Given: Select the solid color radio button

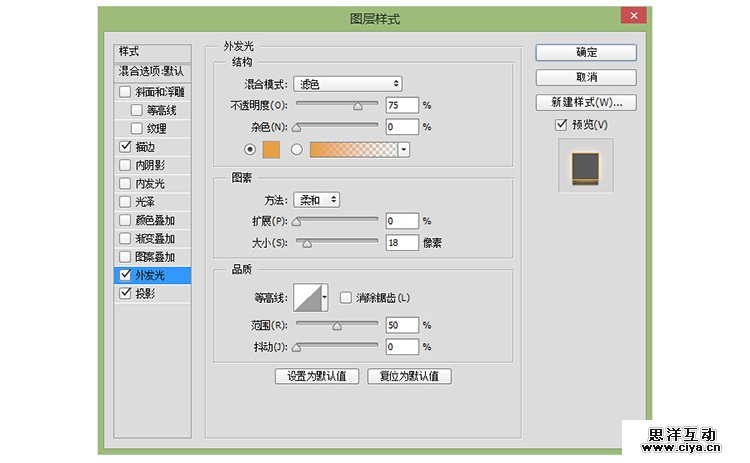Looking at the screenshot, I should pyautogui.click(x=249, y=149).
